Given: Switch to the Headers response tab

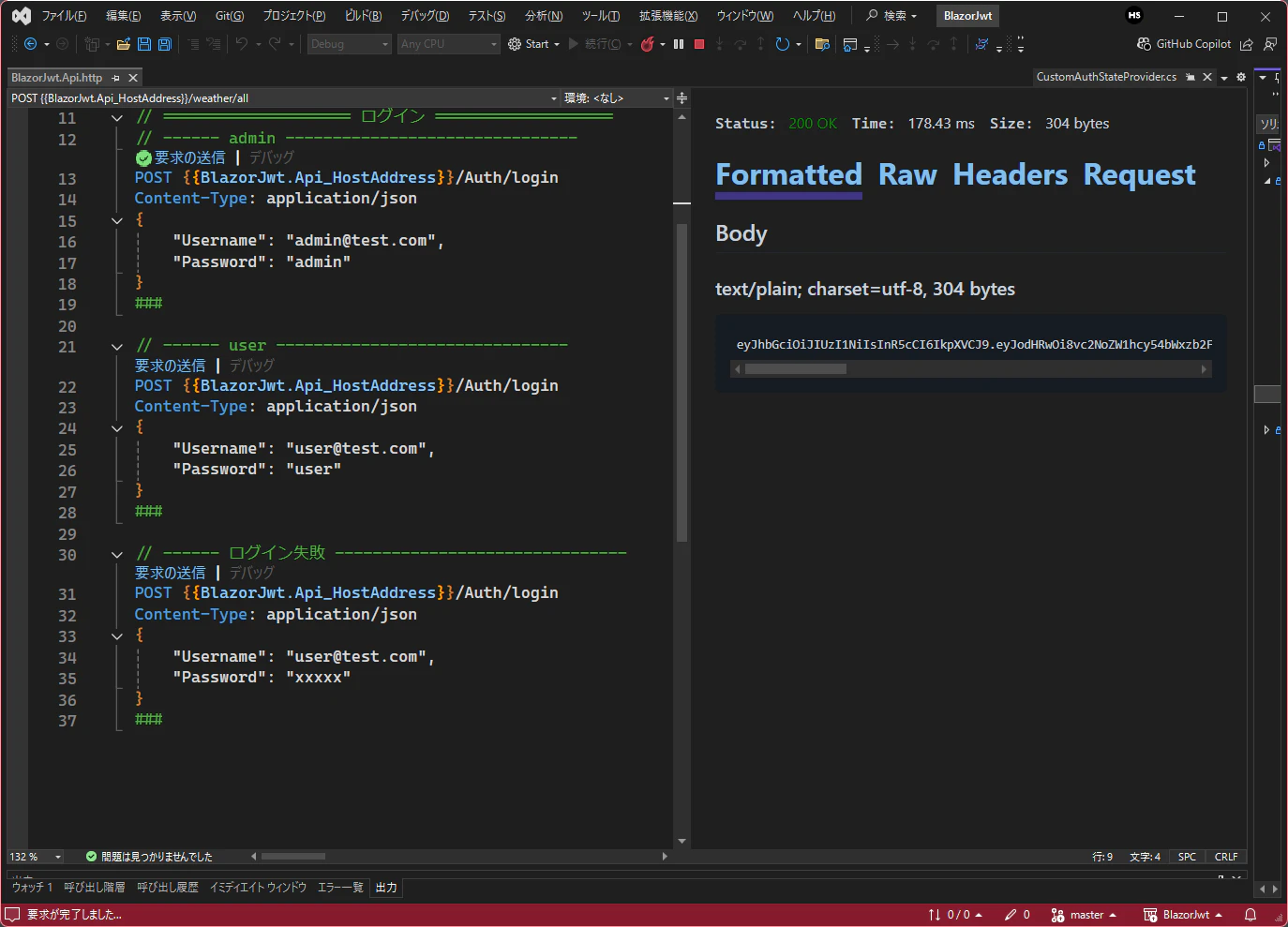Looking at the screenshot, I should (x=1010, y=175).
